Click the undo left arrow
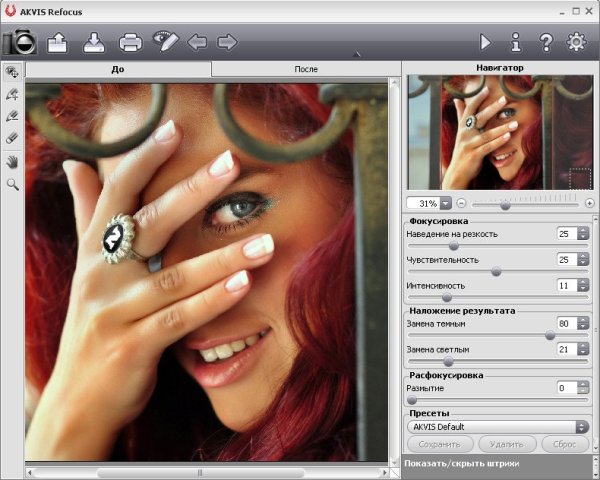The width and height of the screenshot is (600, 480). pos(197,42)
